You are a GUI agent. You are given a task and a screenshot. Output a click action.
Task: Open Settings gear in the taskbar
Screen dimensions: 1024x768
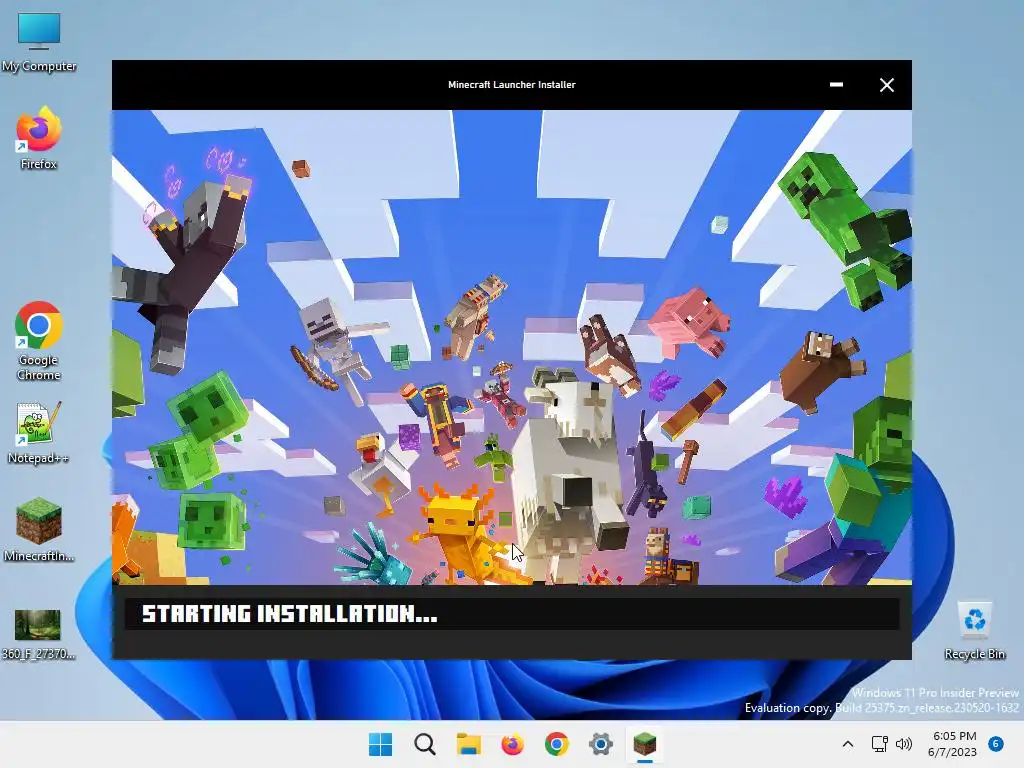point(601,744)
